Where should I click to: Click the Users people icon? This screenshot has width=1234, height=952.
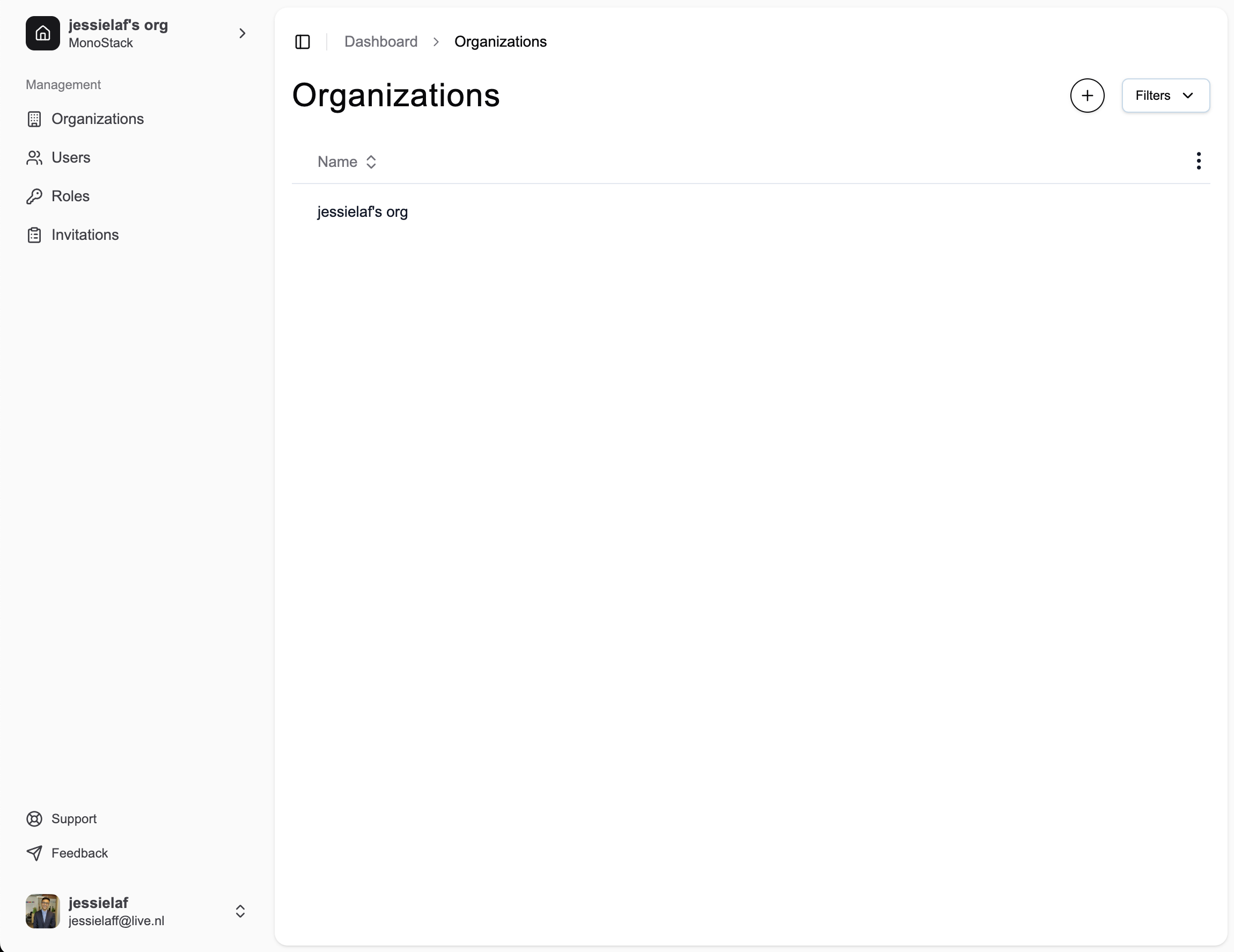click(34, 158)
